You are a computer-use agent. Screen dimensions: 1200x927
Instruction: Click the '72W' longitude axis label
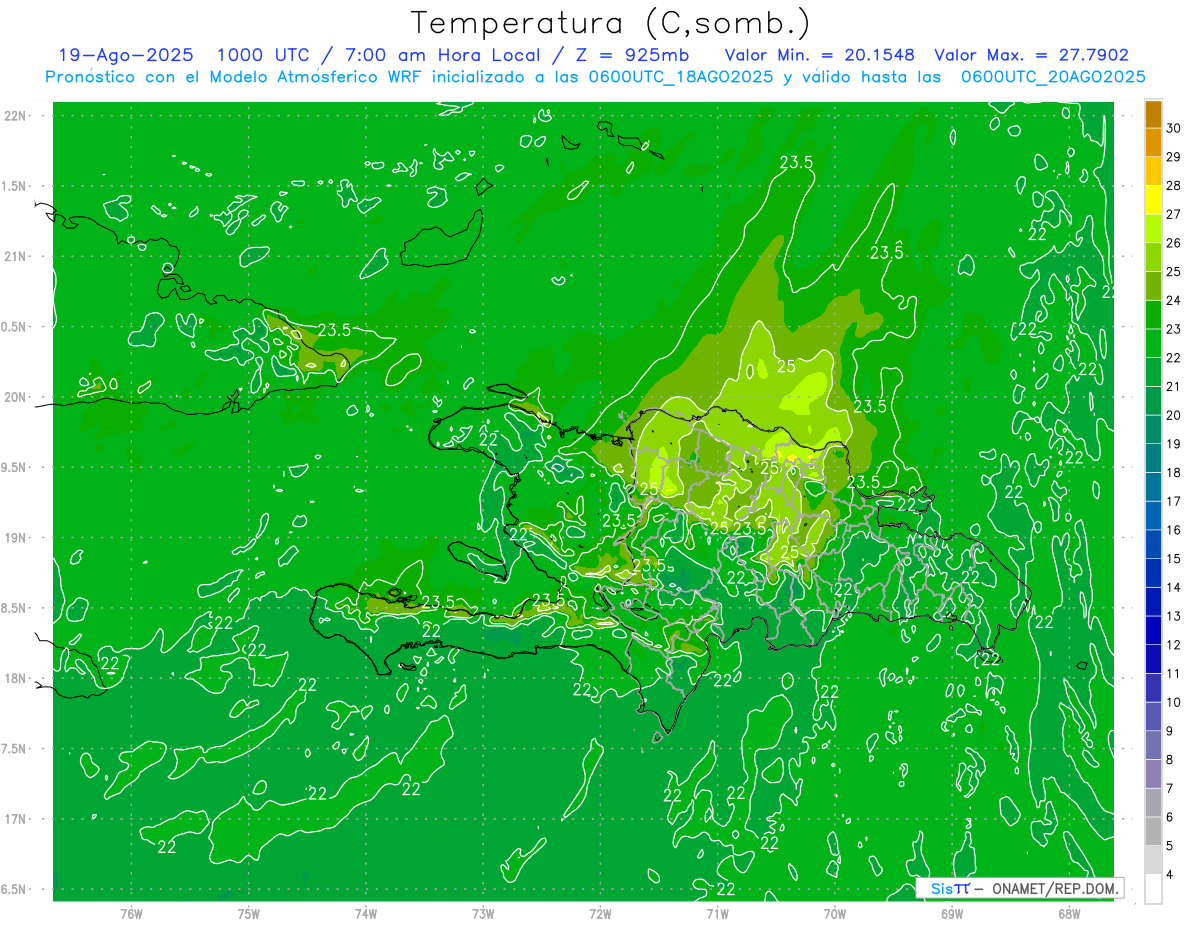tap(600, 913)
